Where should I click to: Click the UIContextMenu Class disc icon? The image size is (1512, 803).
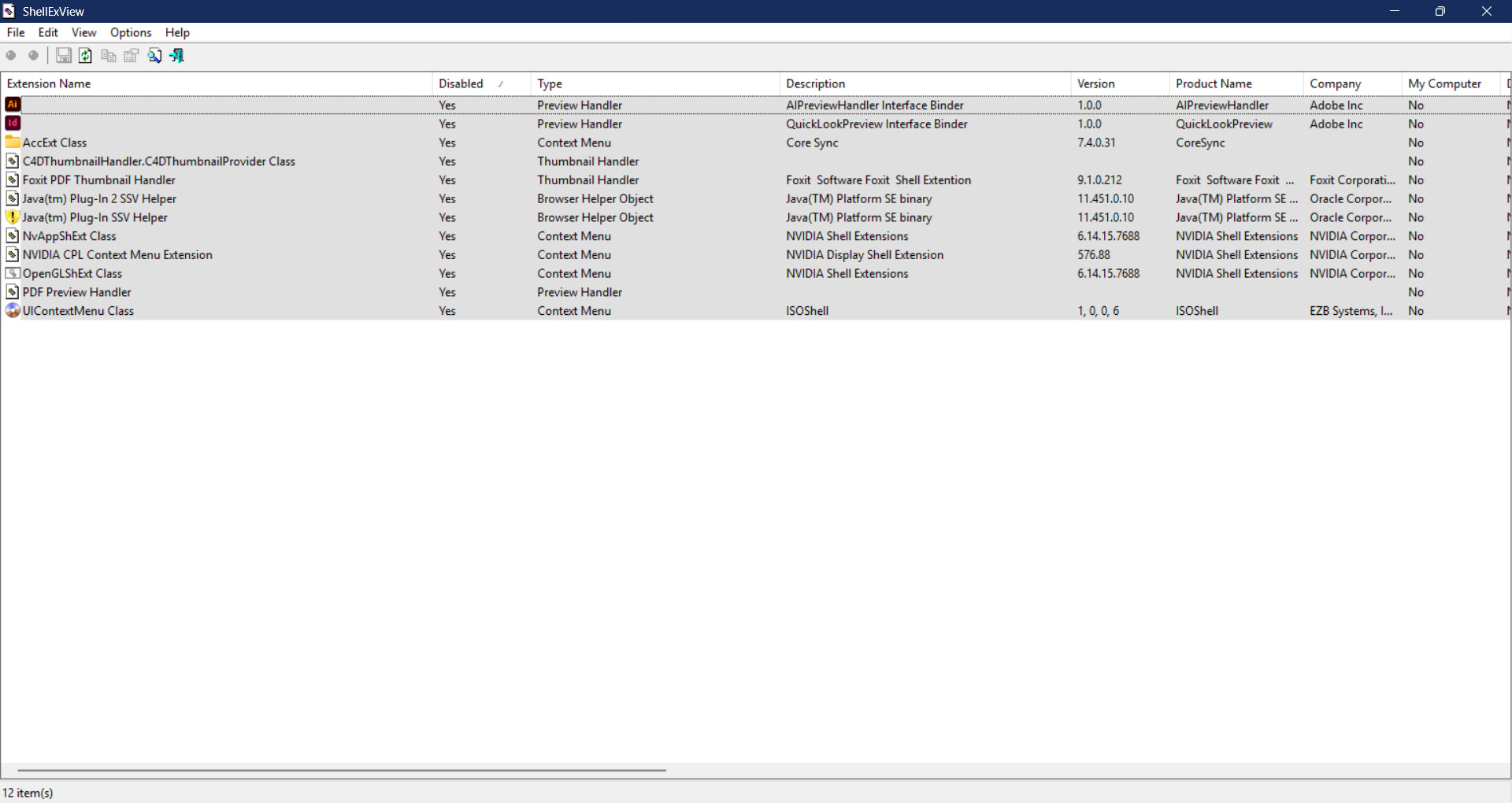[13, 311]
